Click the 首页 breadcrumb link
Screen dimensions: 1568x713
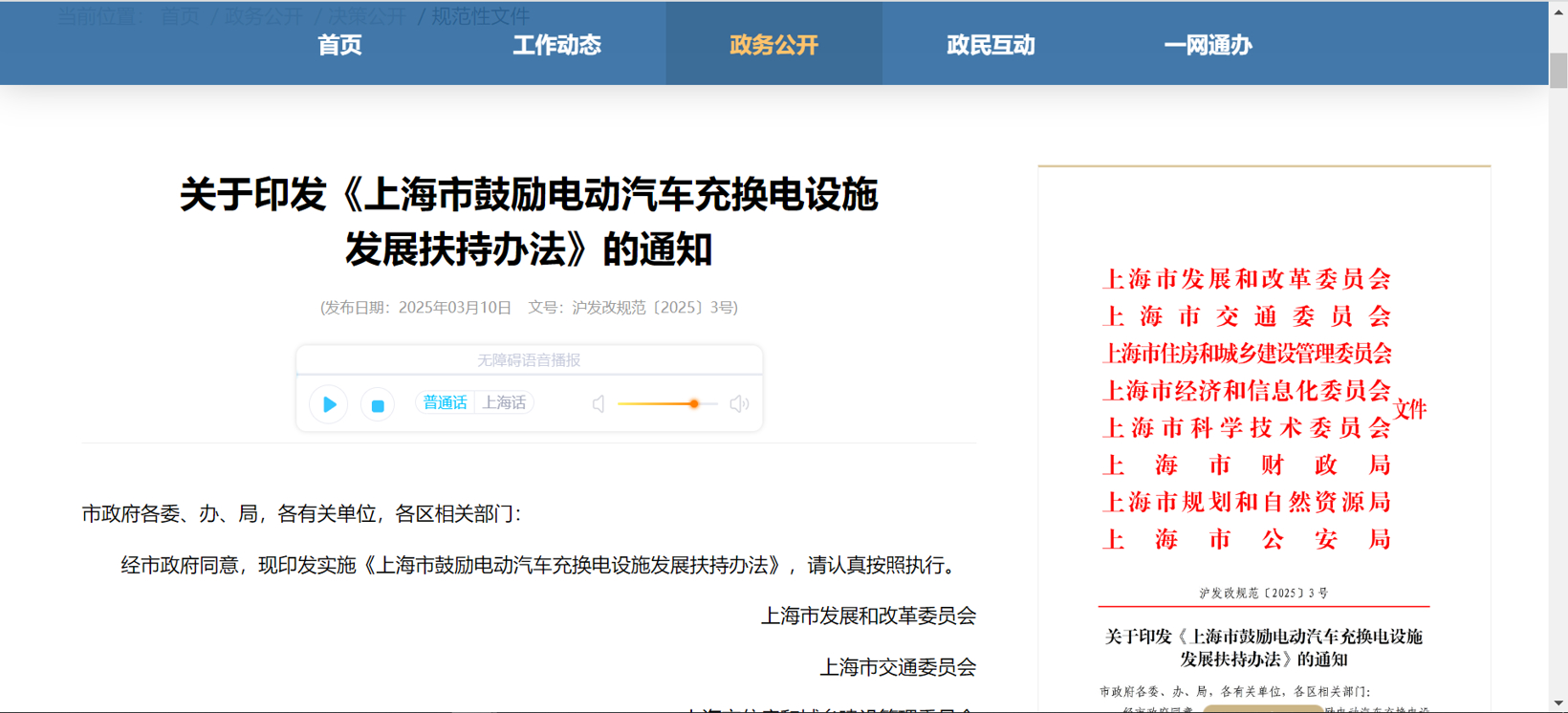tap(180, 16)
